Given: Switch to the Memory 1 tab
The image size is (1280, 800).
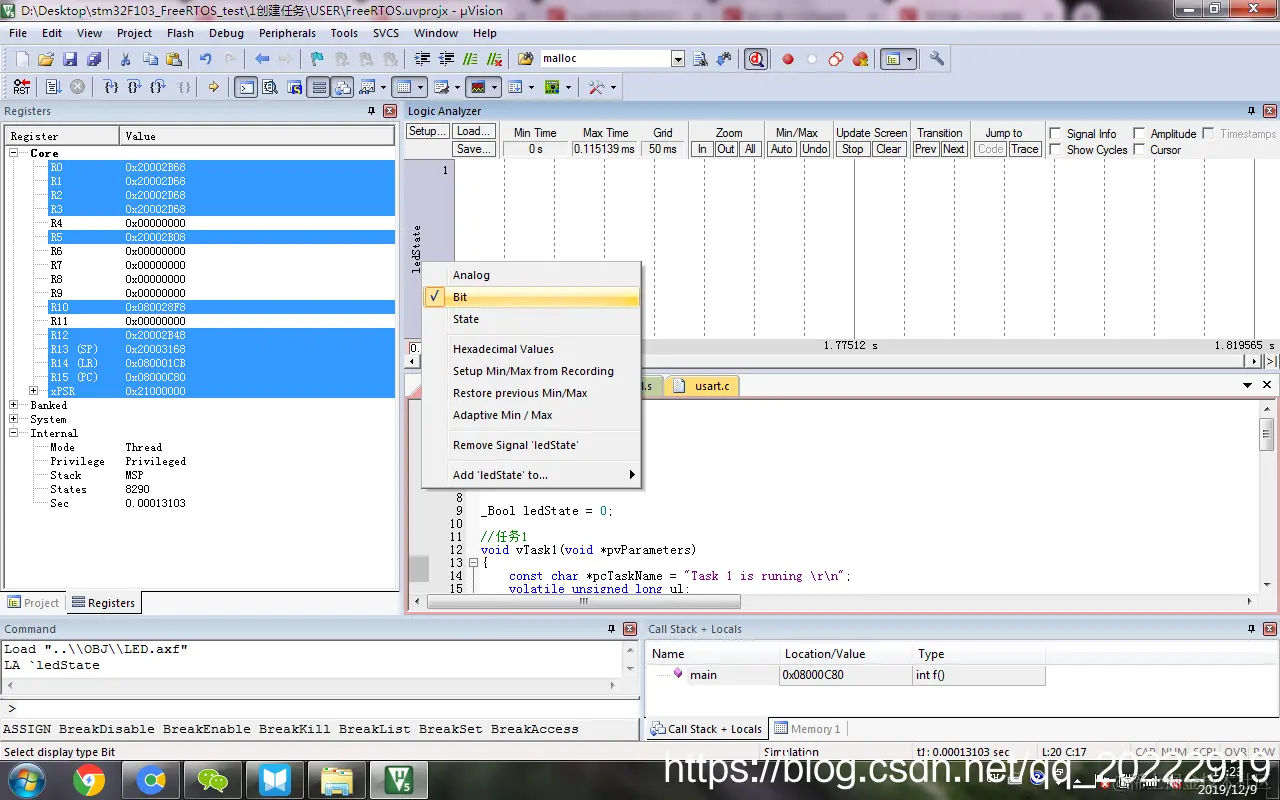Looking at the screenshot, I should [x=808, y=729].
